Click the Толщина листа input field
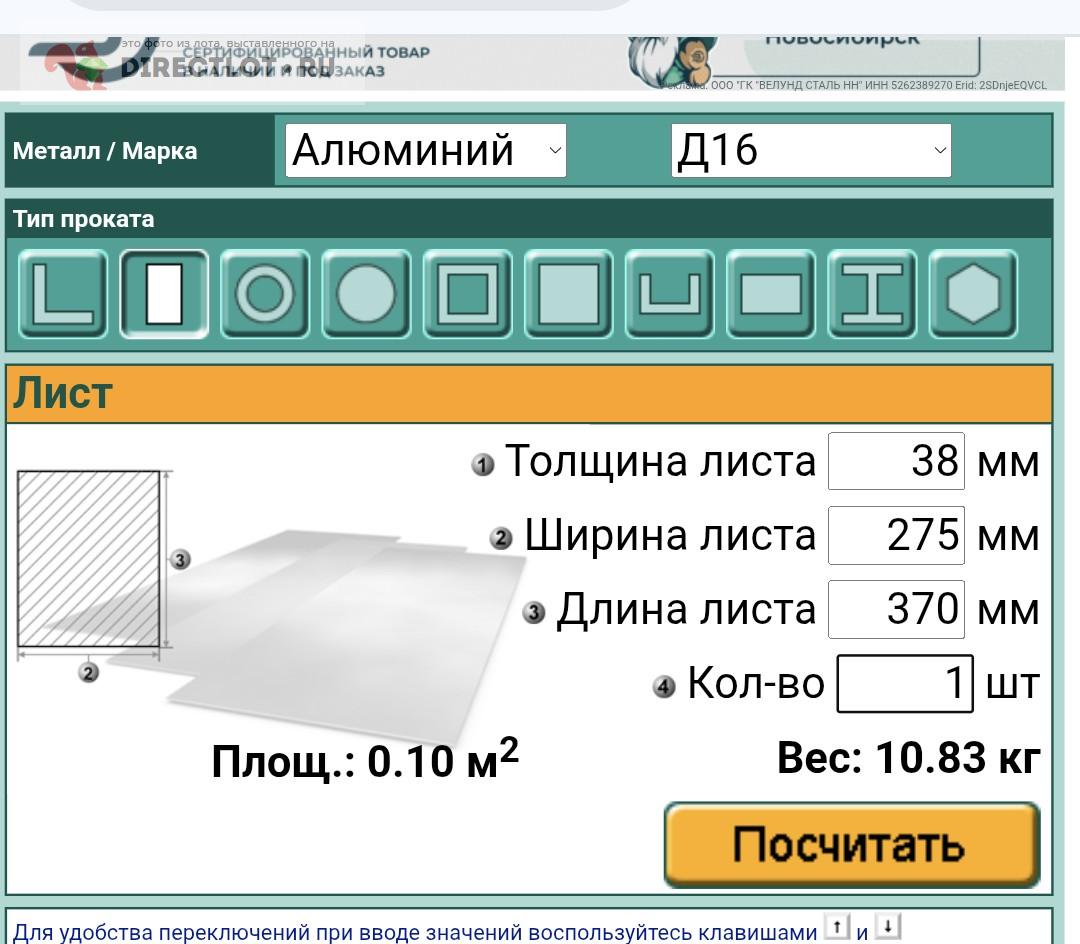Viewport: 1080px width, 944px height. pos(896,461)
